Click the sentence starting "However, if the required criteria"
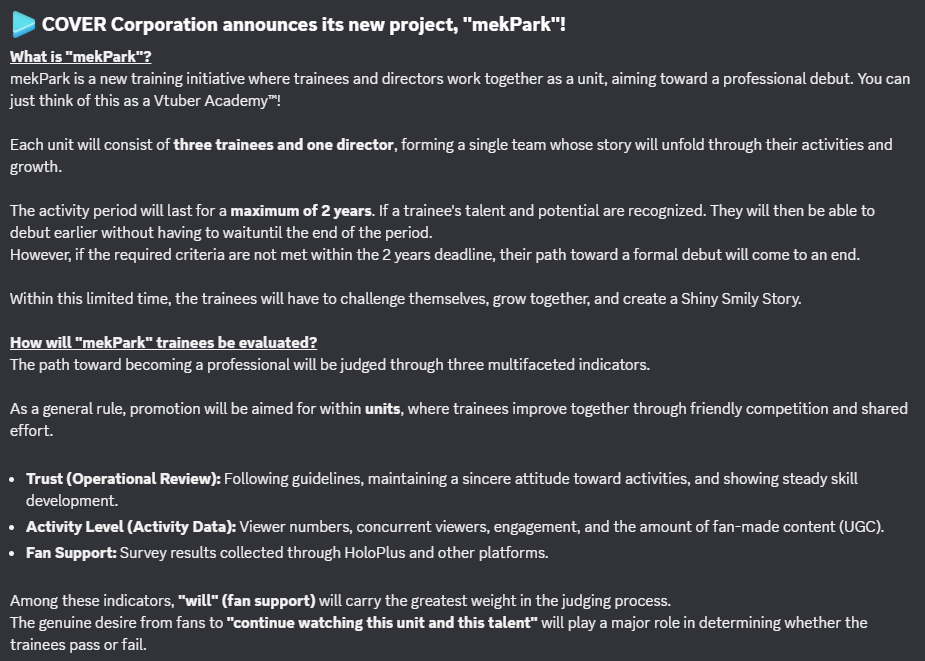Viewport: 925px width, 661px height. click(435, 255)
